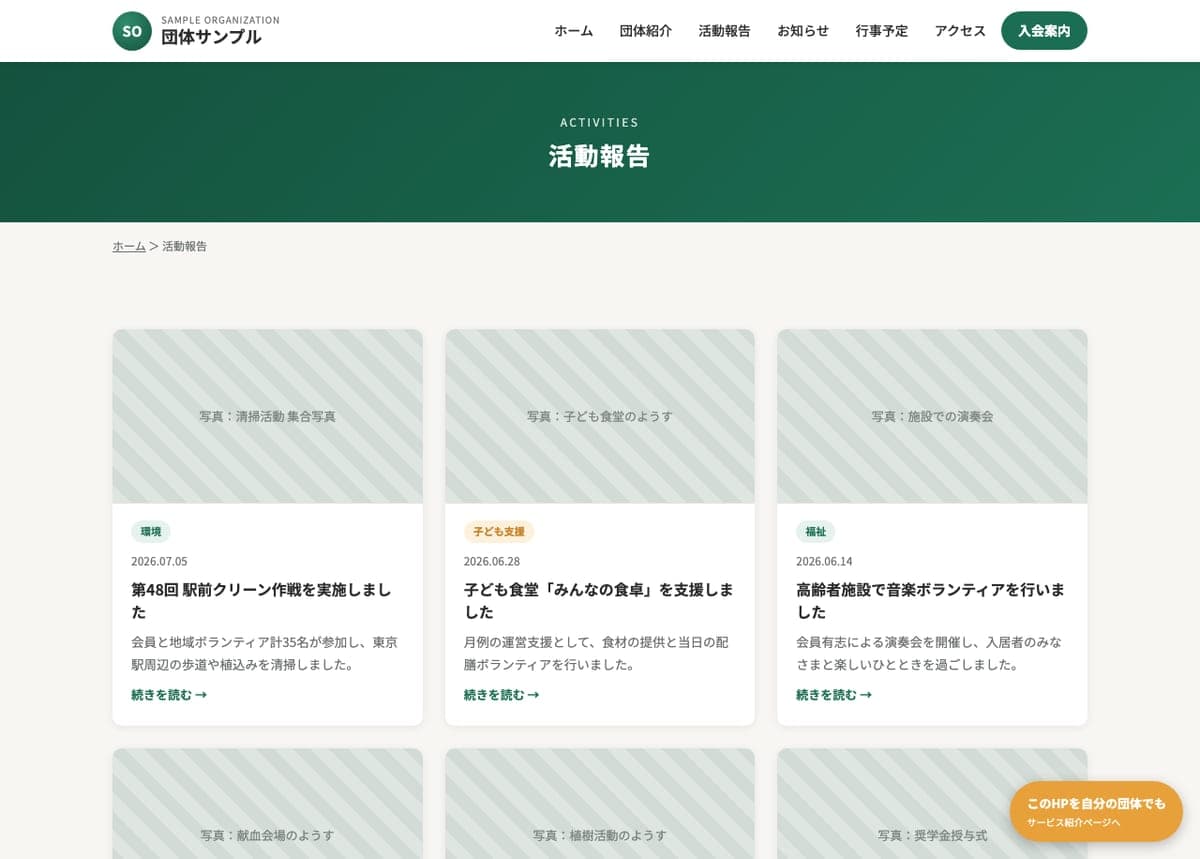Open article 第48回 駅前クリーン作戦を実施しました
The height and width of the screenshot is (859, 1200).
[262, 600]
